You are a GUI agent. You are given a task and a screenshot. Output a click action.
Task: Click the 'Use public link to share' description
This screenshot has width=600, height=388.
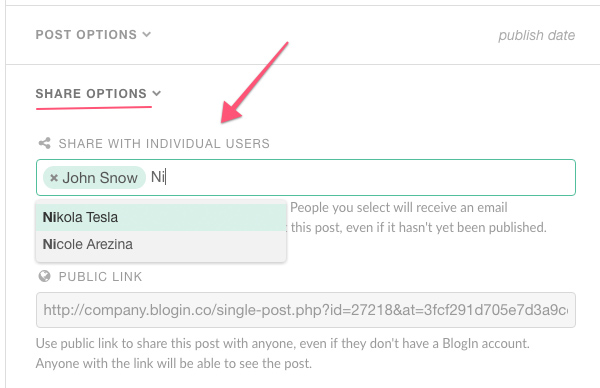pyautogui.click(x=282, y=343)
